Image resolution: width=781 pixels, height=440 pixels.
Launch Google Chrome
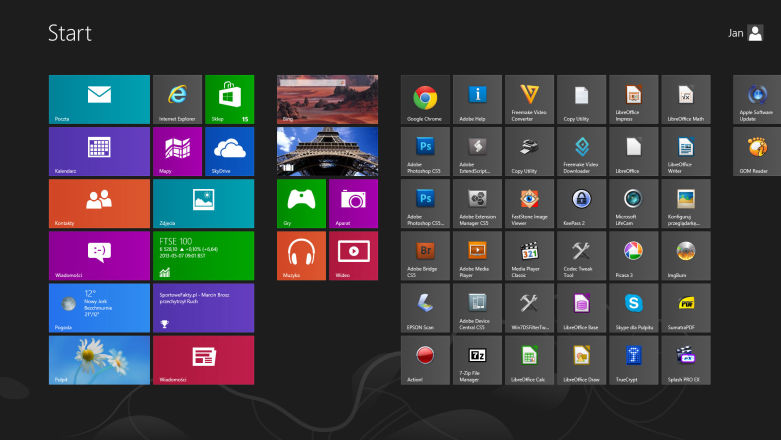coord(425,99)
